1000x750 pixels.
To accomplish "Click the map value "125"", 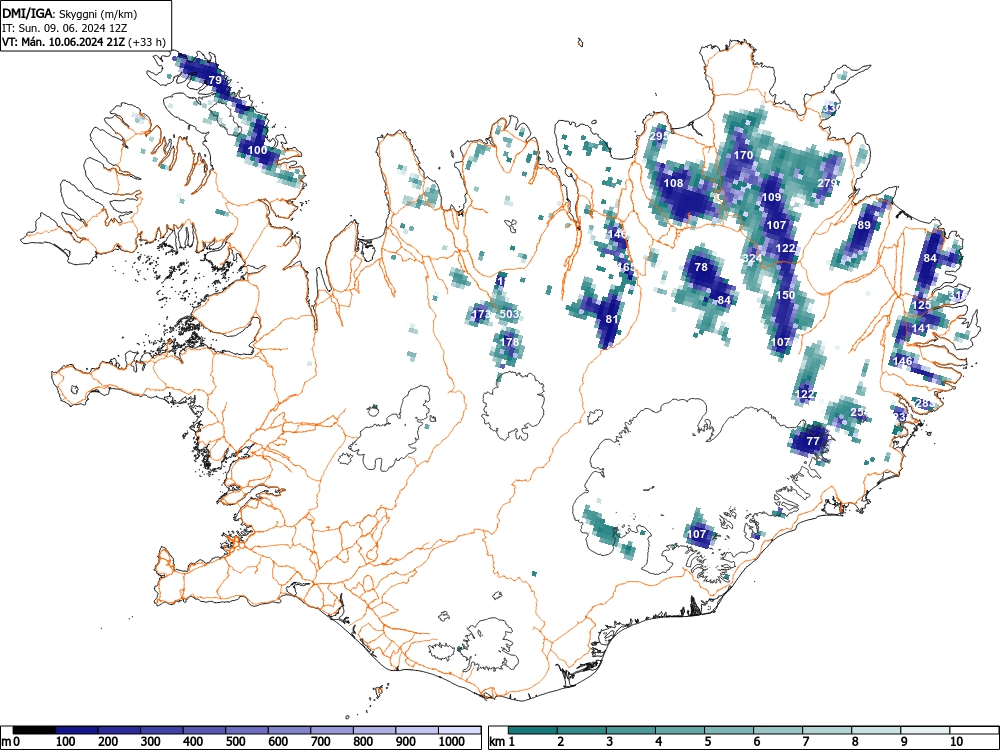I will pyautogui.click(x=922, y=305).
